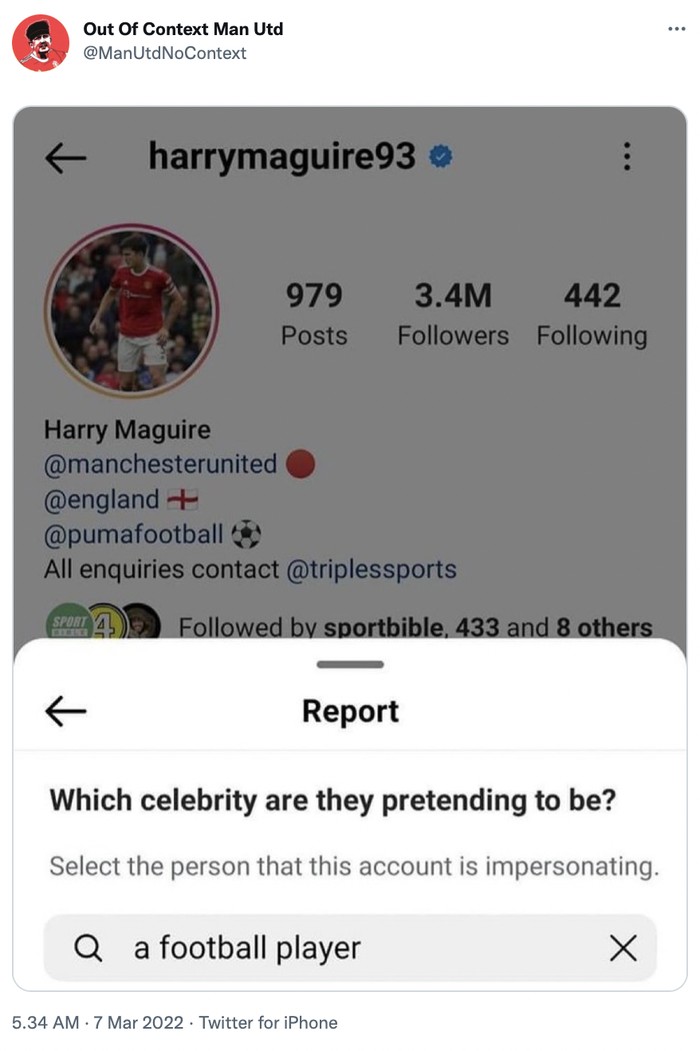Click the tweet timestamp 7 Mar 2022
The image size is (700, 1051).
click(137, 1022)
